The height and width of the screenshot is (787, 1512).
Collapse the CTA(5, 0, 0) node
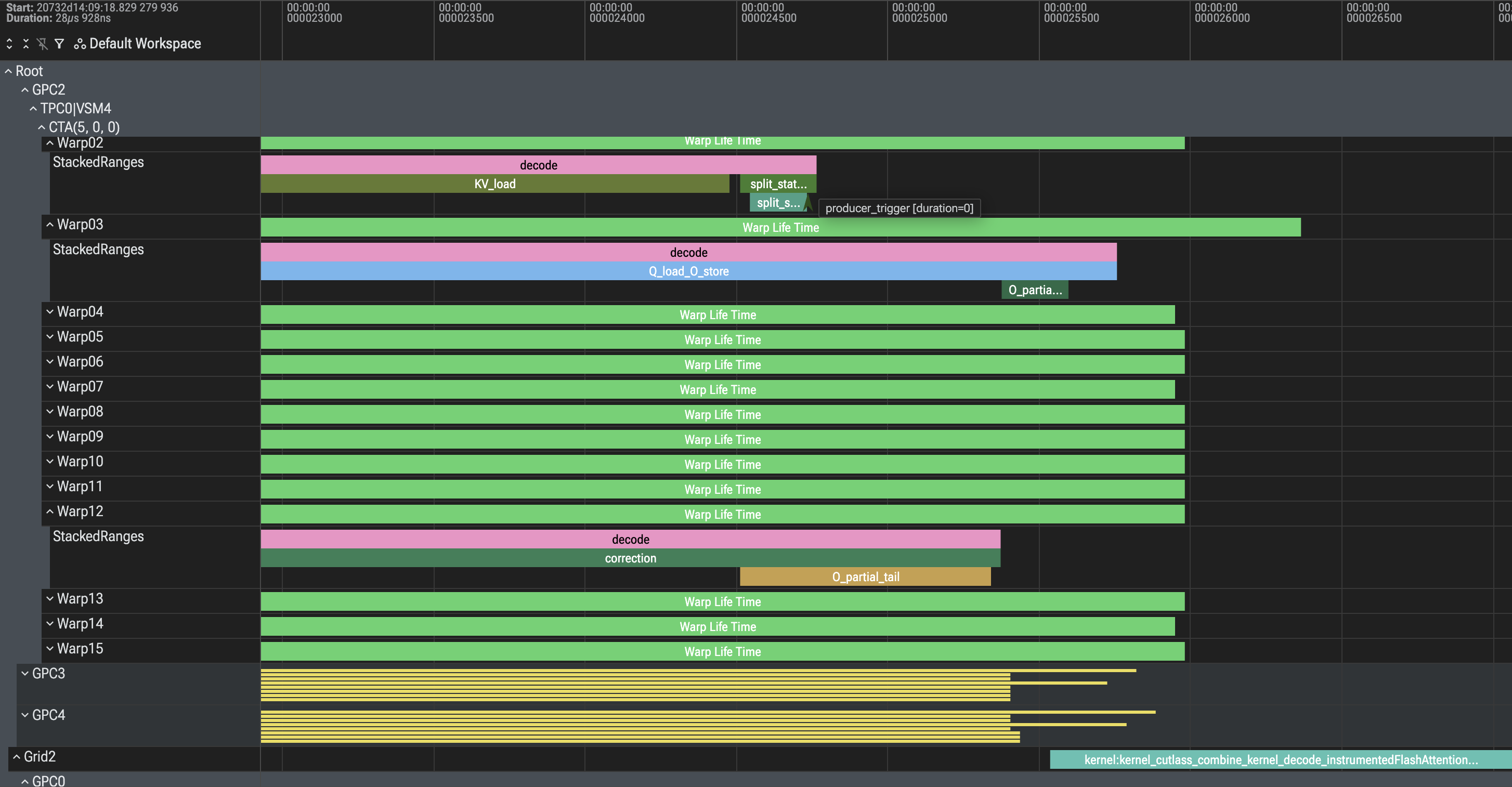[41, 127]
